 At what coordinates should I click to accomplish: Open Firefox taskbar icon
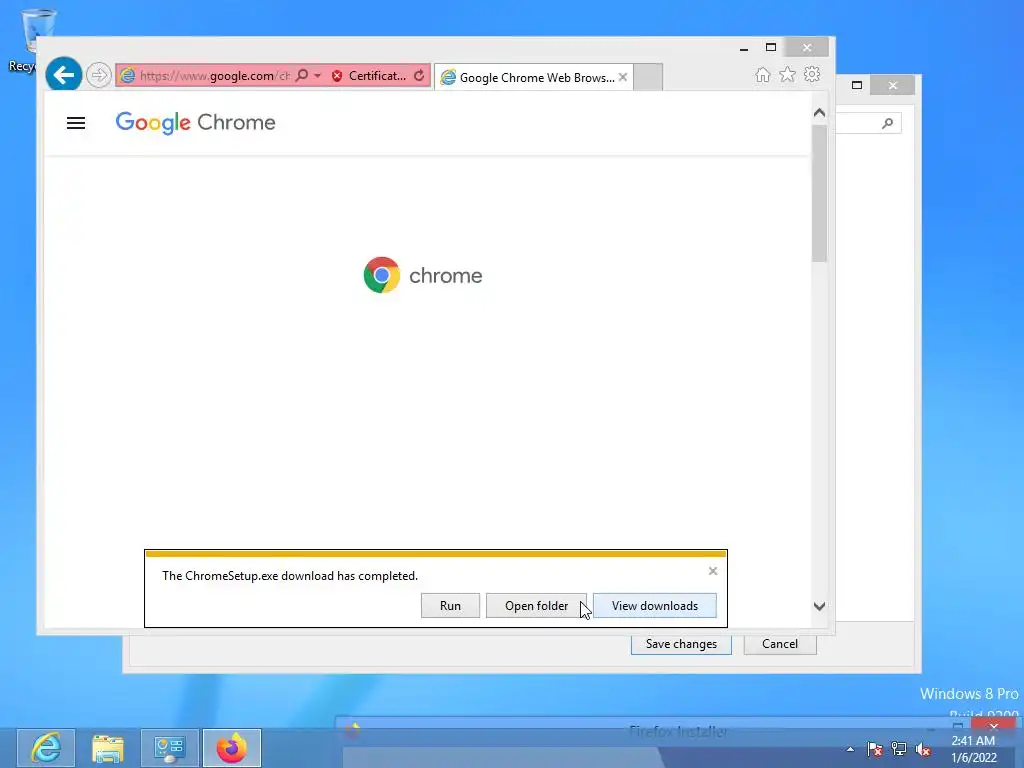tap(232, 748)
